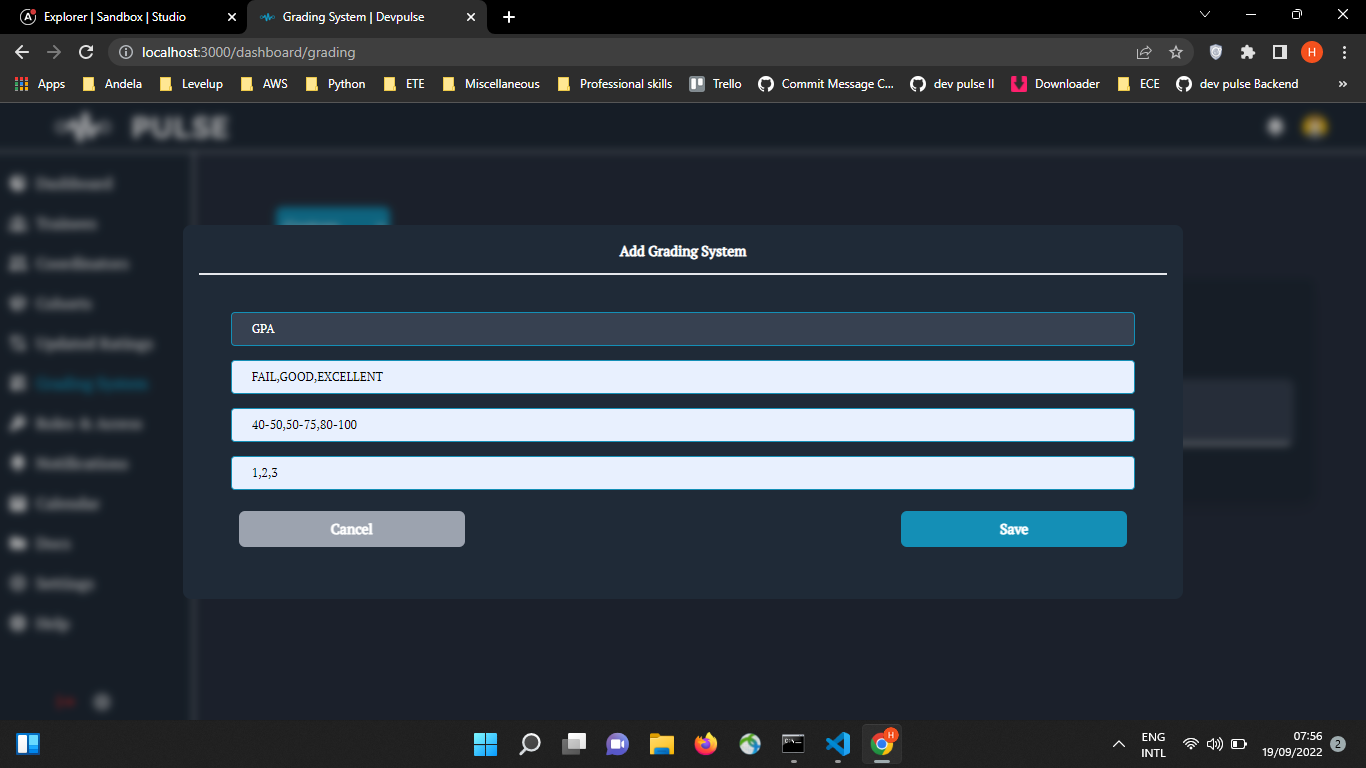This screenshot has width=1366, height=768.
Task: Save the new grading system
Action: (x=1013, y=529)
